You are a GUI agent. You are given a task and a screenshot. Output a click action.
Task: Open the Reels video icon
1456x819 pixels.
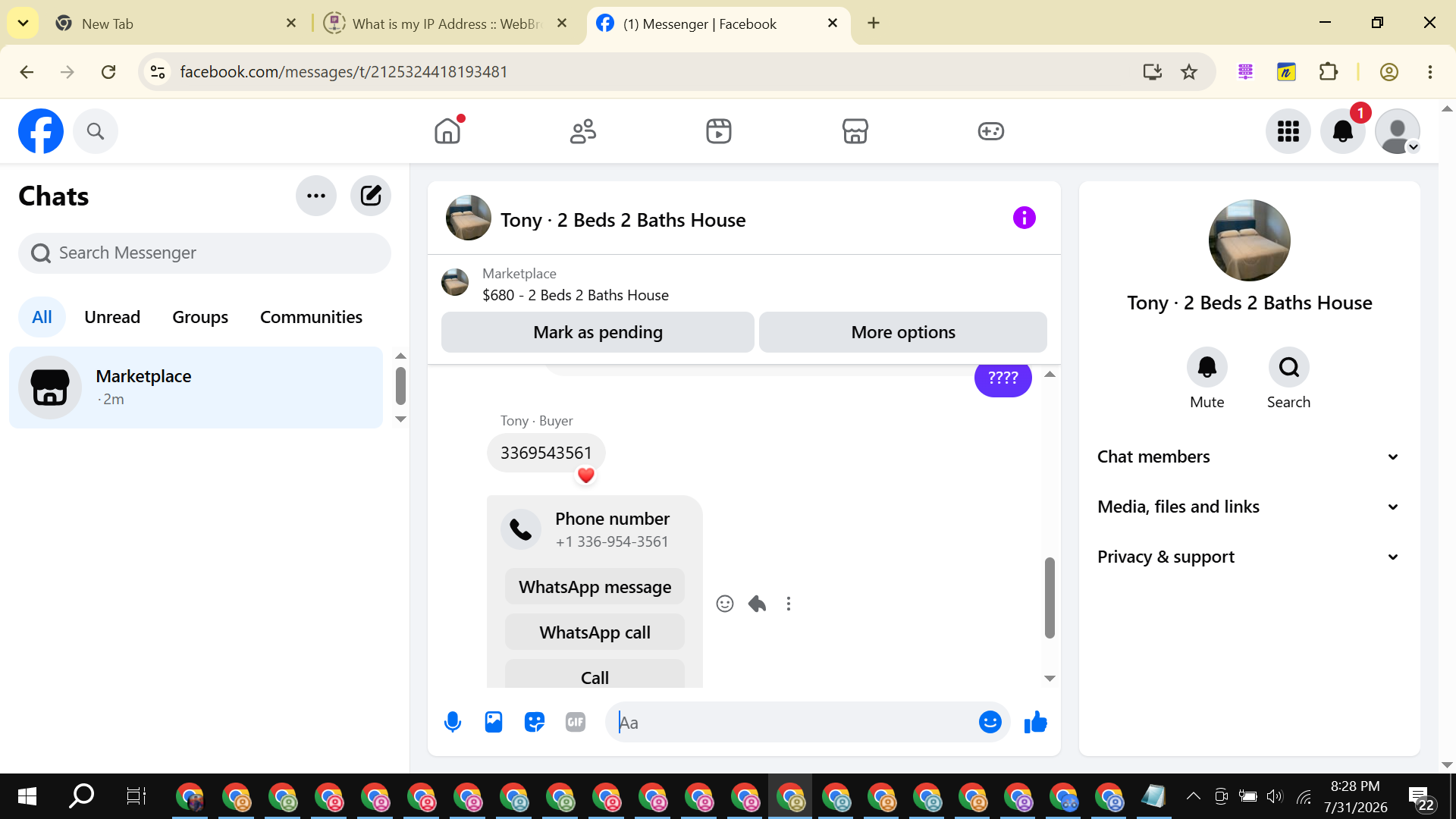719,131
